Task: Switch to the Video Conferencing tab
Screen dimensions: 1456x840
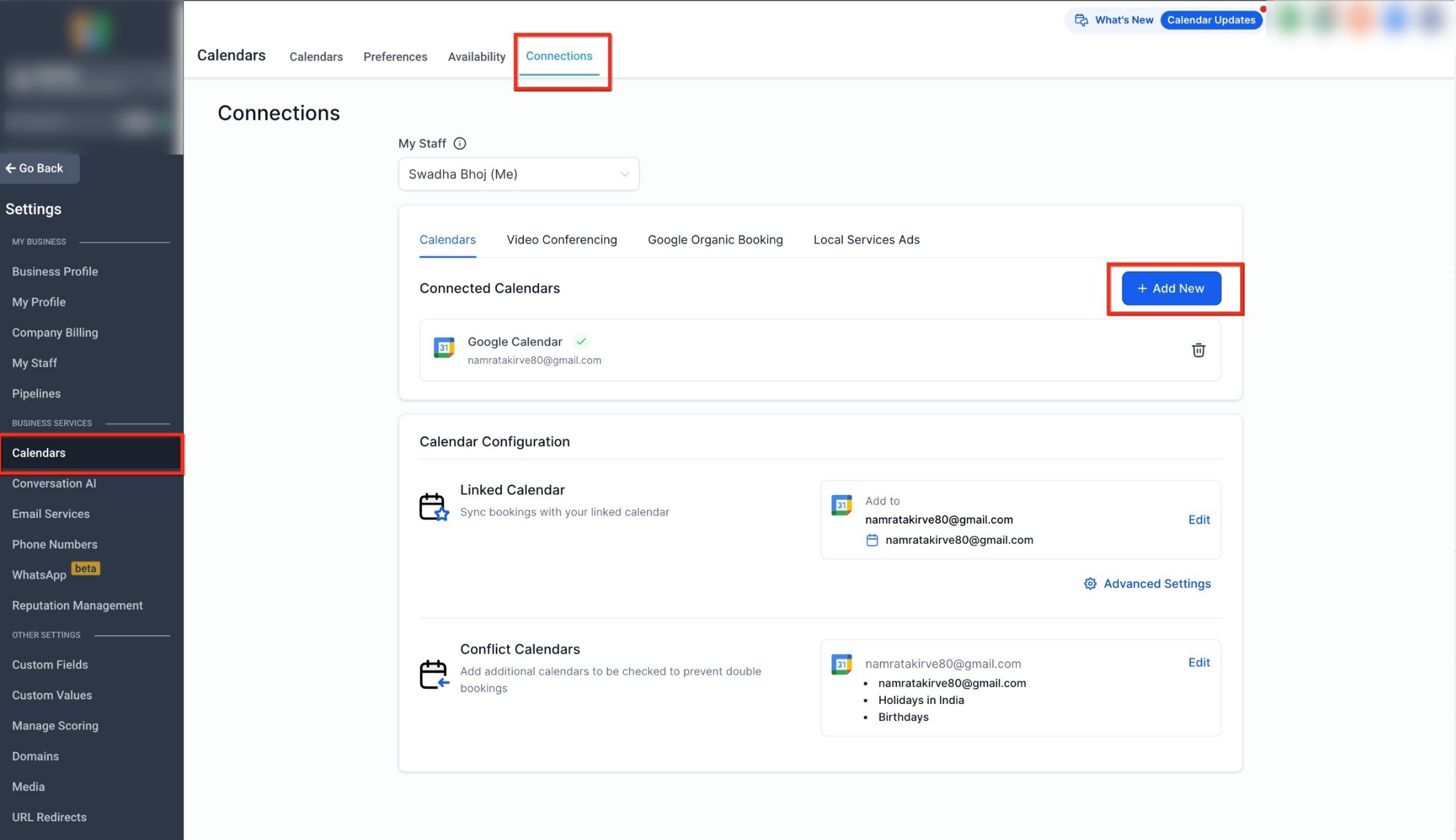Action: 561,240
